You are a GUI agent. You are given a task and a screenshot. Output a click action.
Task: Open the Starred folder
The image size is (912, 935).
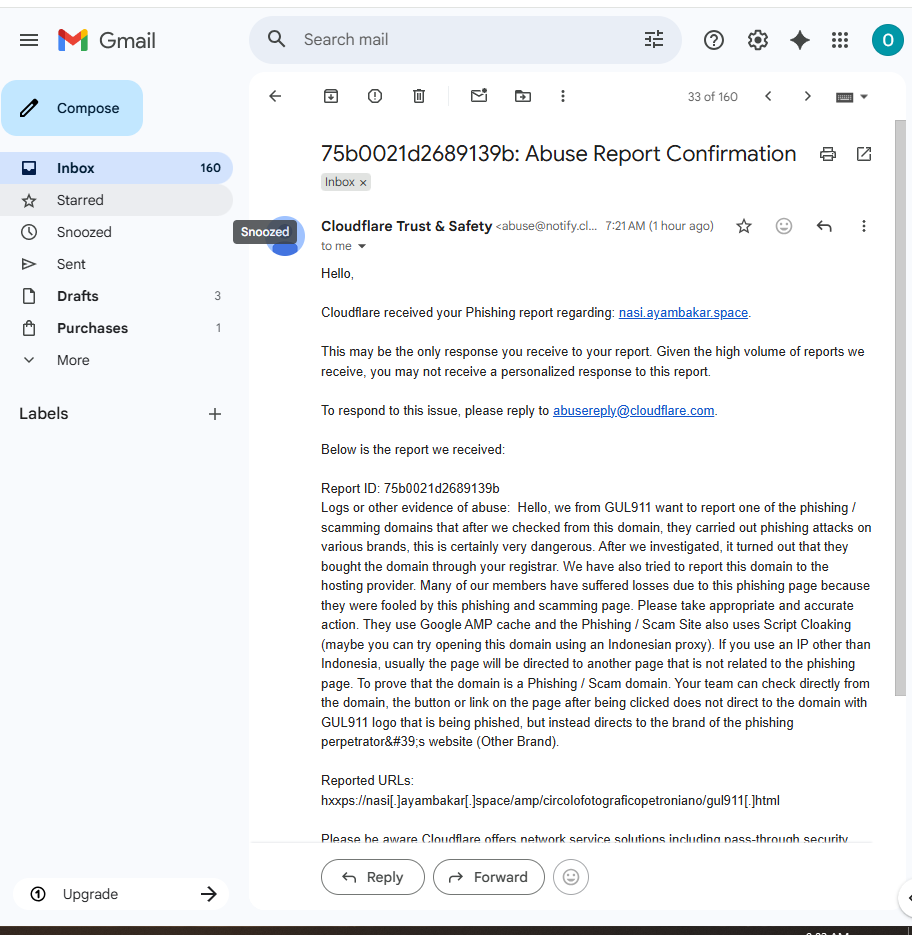[x=116, y=200]
